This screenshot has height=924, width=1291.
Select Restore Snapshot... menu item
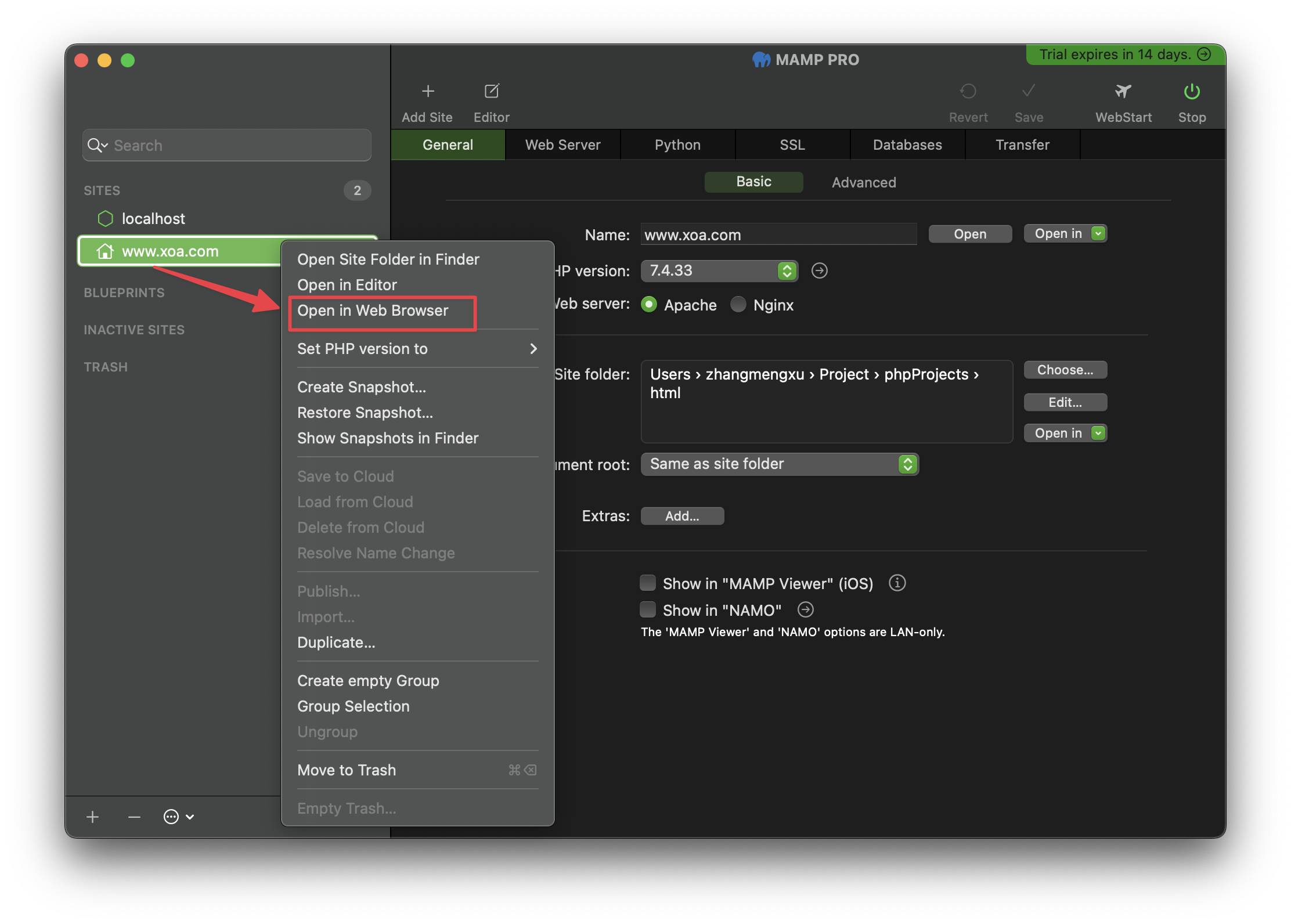[417, 412]
